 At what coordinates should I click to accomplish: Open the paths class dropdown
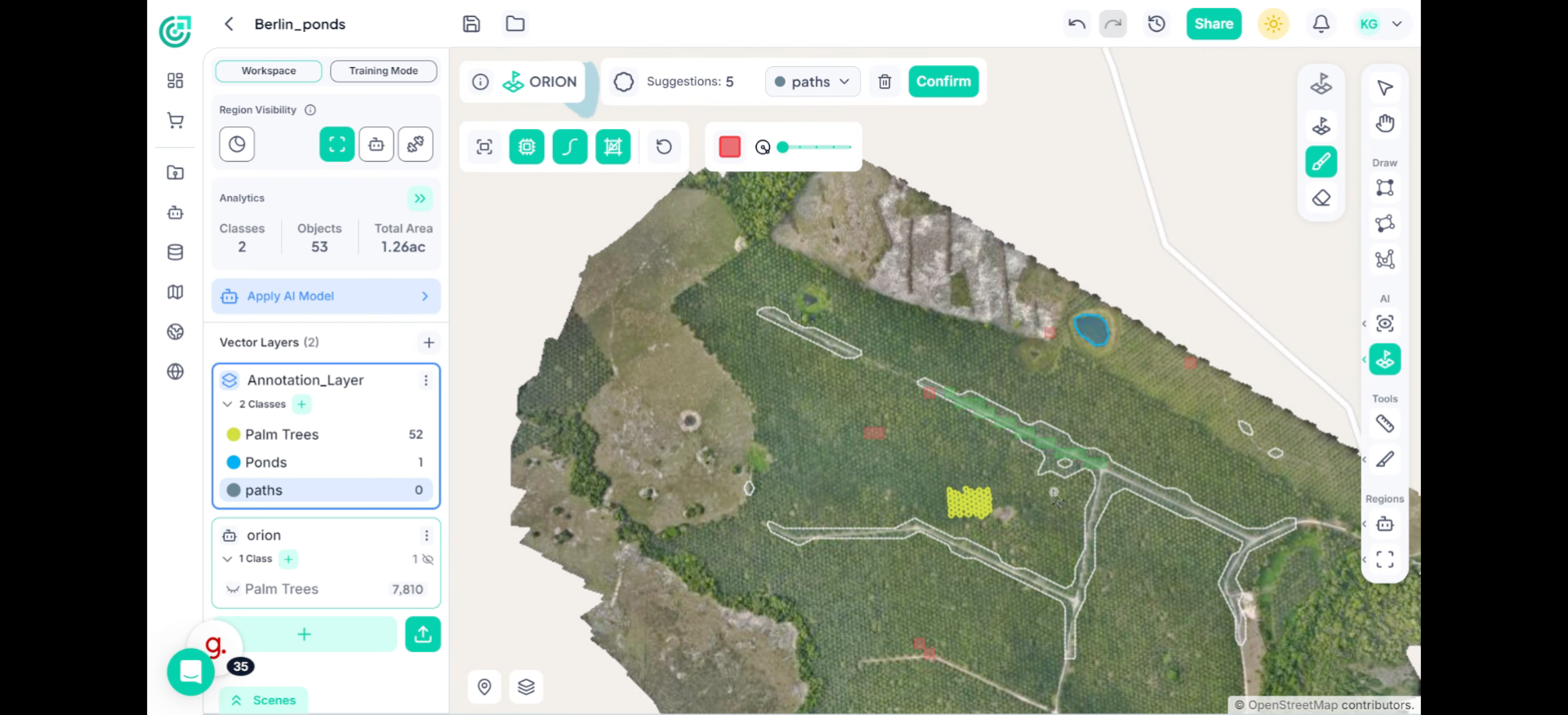coord(813,82)
